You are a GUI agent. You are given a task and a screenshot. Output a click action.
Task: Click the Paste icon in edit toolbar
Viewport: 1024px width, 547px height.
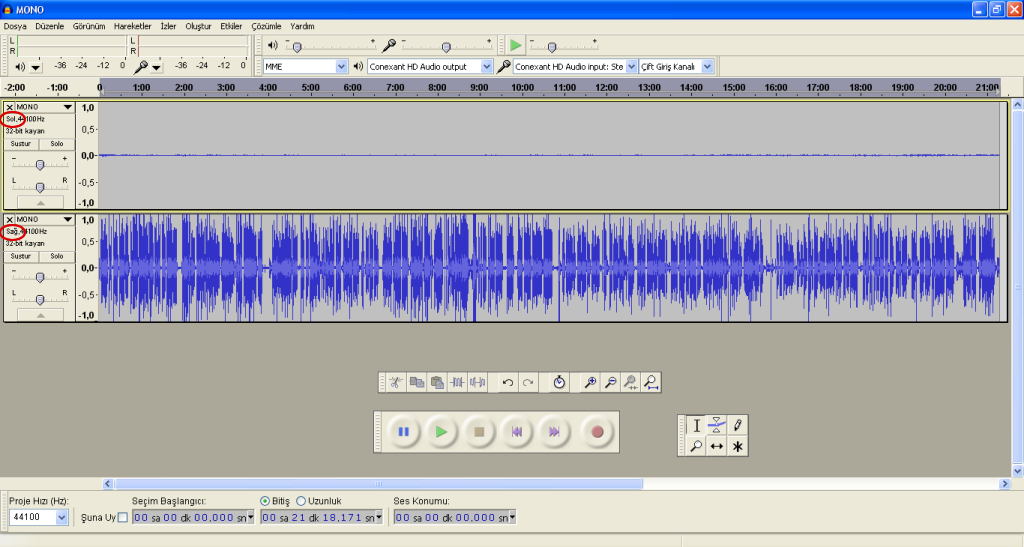point(437,383)
